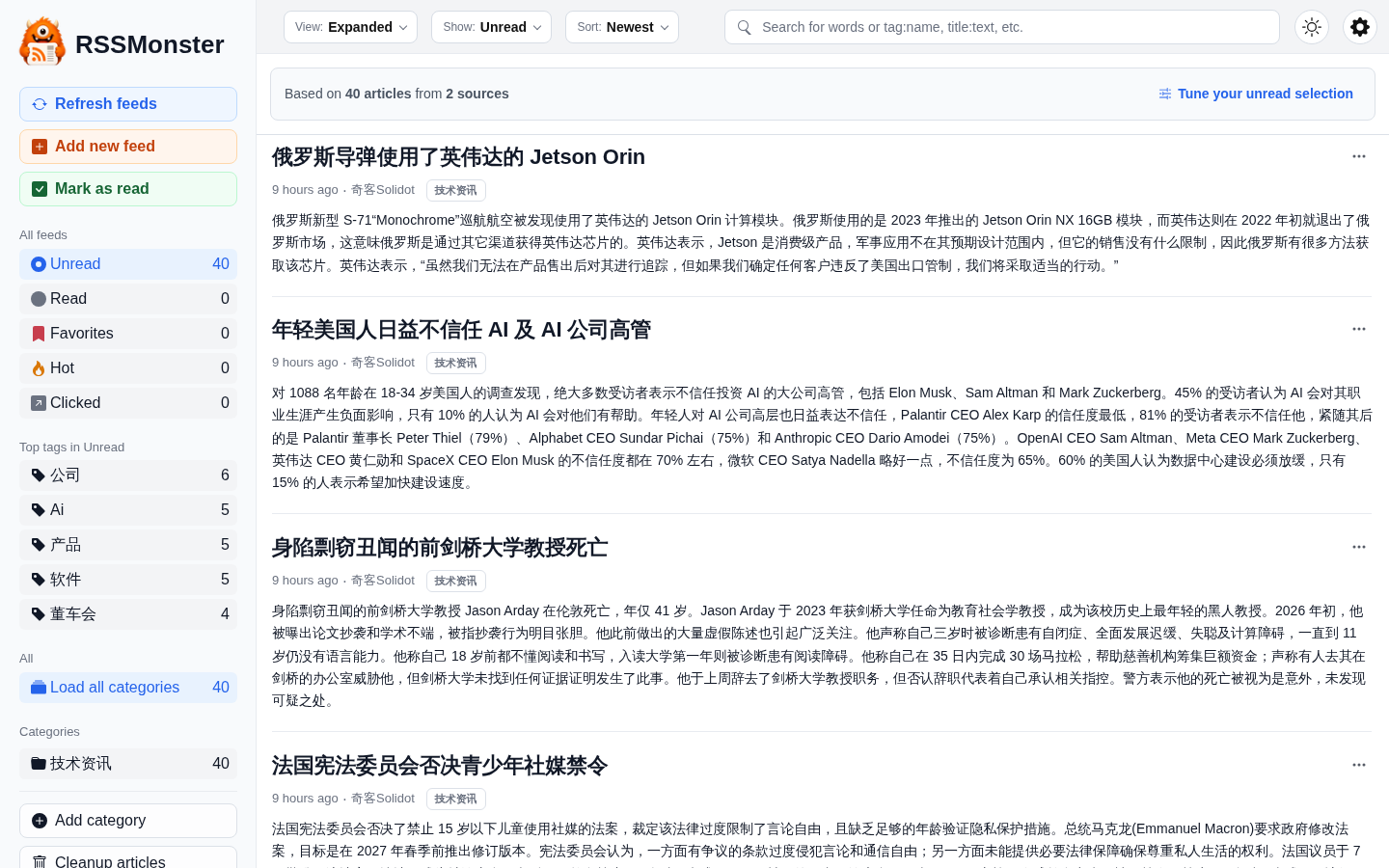This screenshot has width=1389, height=868.
Task: Click the search input field
Action: click(1002, 27)
